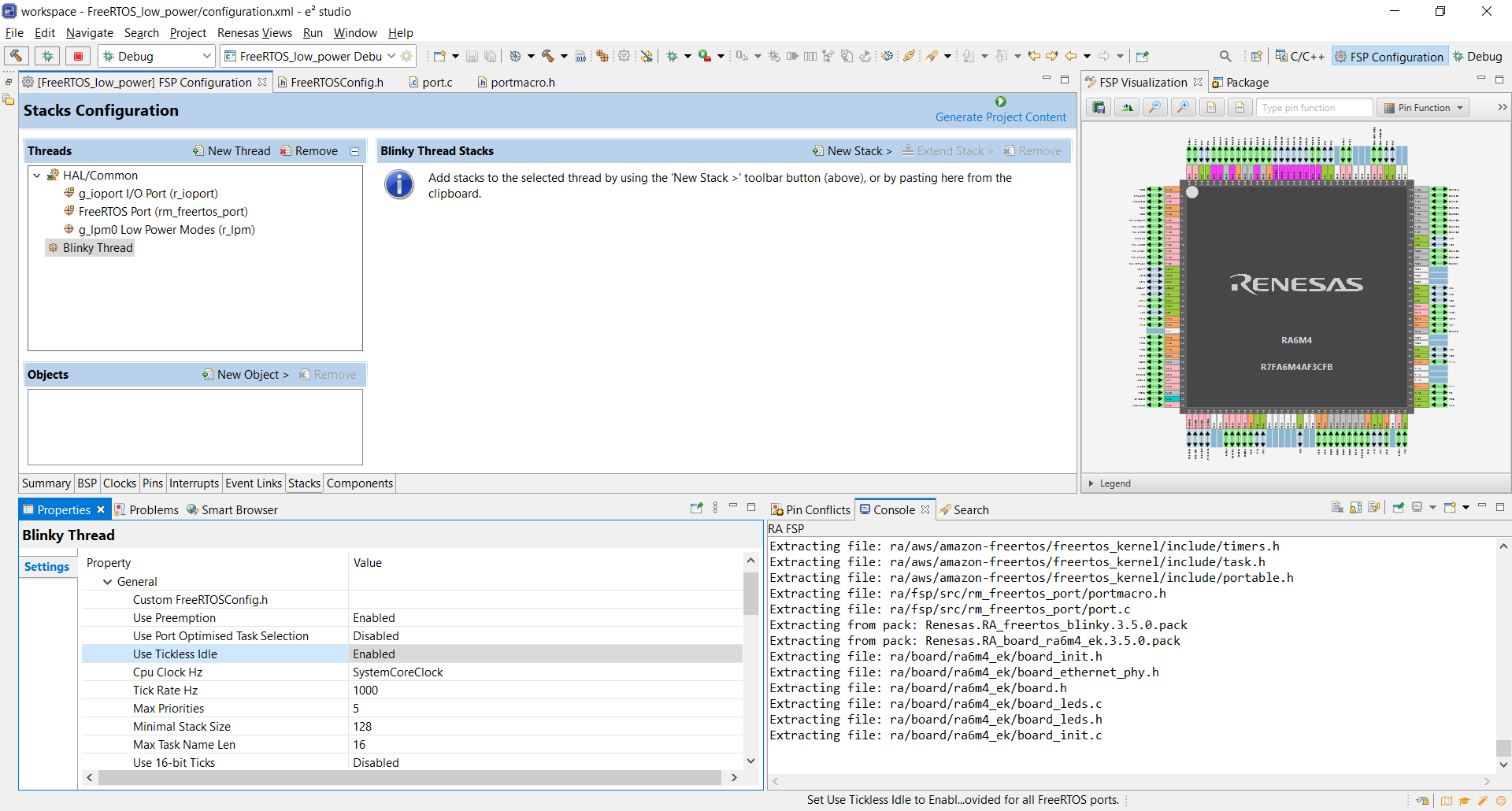This screenshot has height=811, width=1512.
Task: Click the Properties view pin-to-selection icon
Action: click(696, 508)
